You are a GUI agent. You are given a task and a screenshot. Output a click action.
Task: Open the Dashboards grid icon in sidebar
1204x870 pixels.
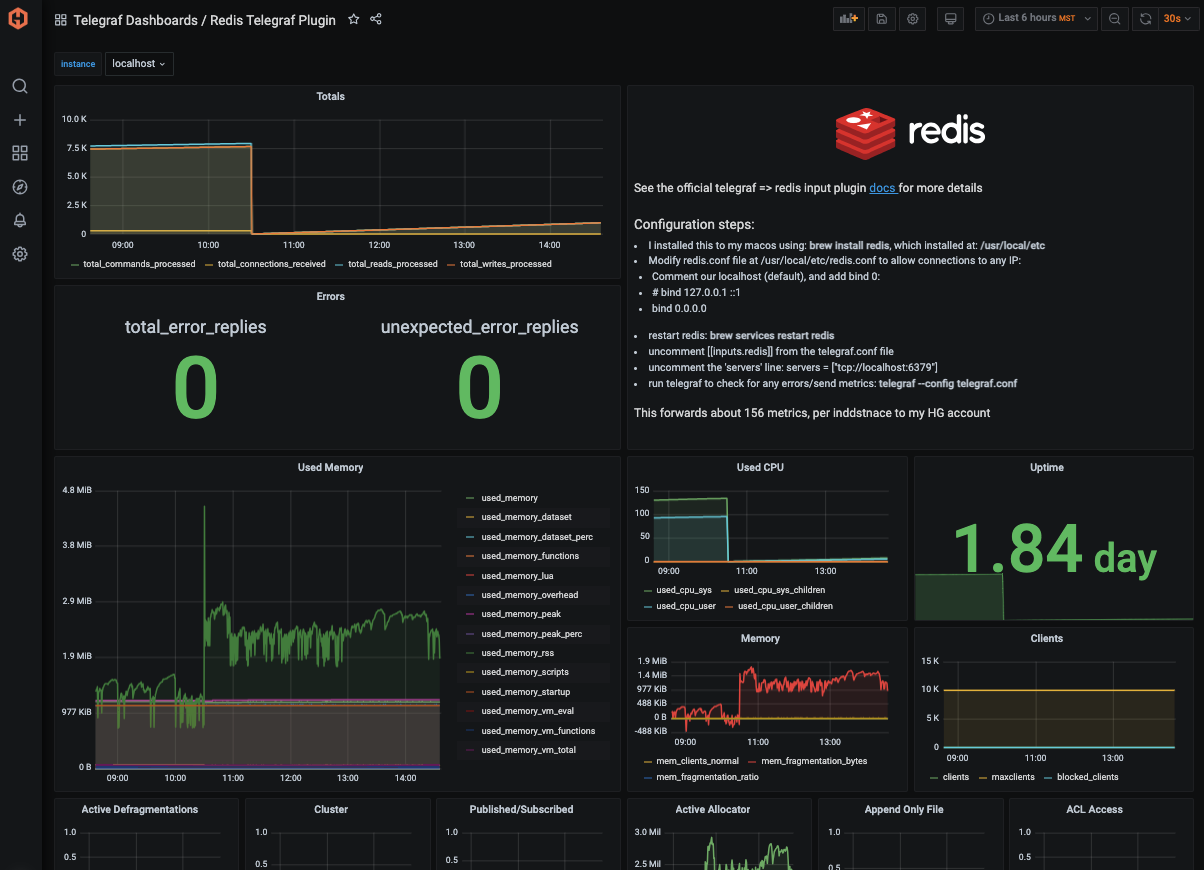19,153
